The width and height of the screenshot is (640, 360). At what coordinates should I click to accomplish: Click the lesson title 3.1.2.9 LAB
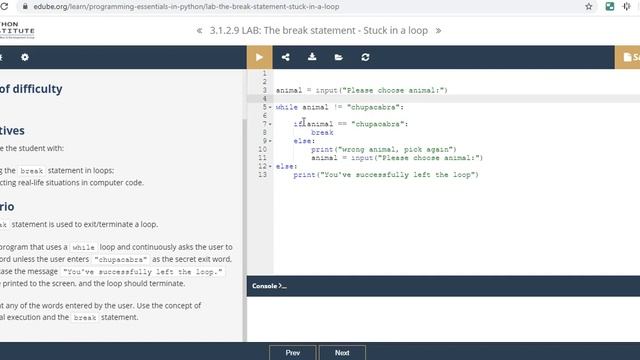tap(319, 31)
